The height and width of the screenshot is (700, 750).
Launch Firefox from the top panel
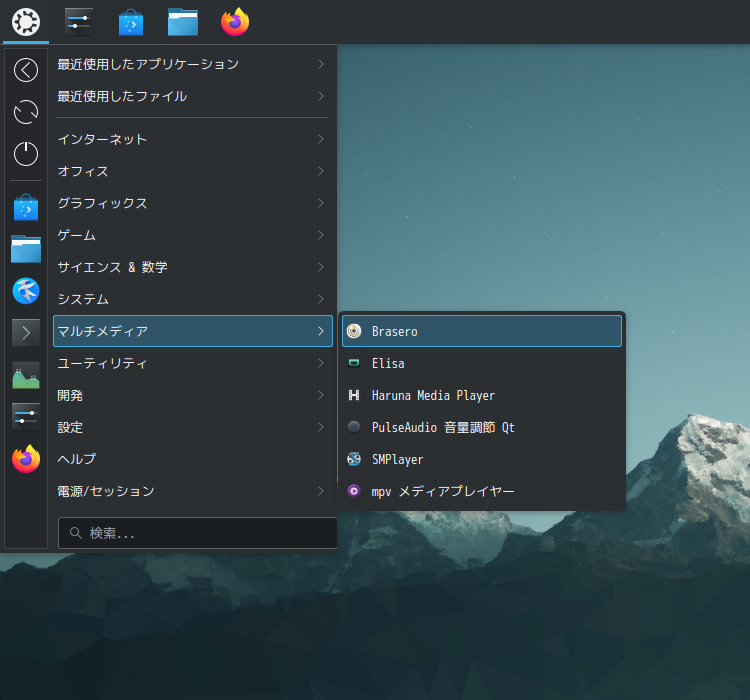(235, 22)
